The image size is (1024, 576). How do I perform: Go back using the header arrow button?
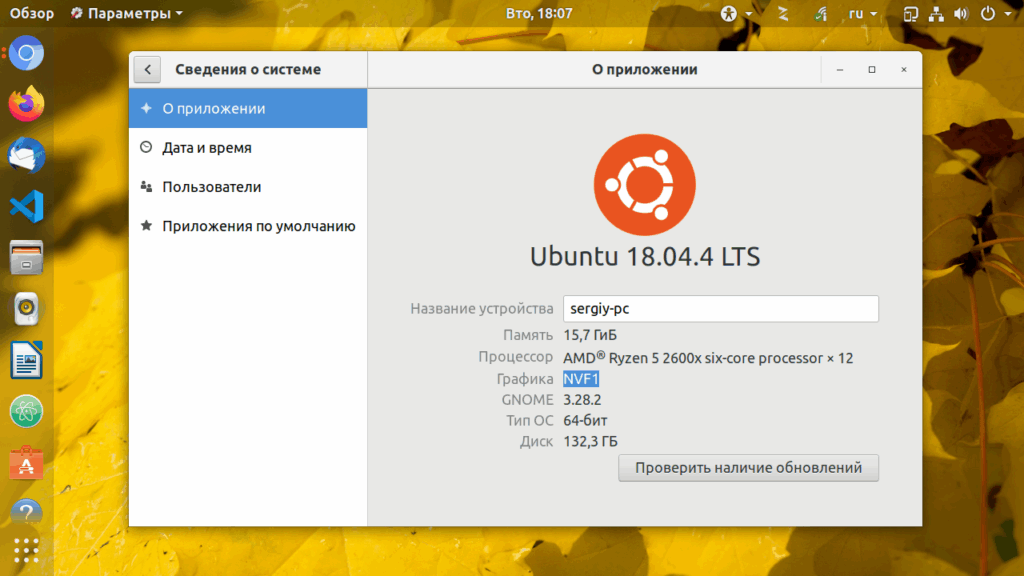click(x=148, y=69)
